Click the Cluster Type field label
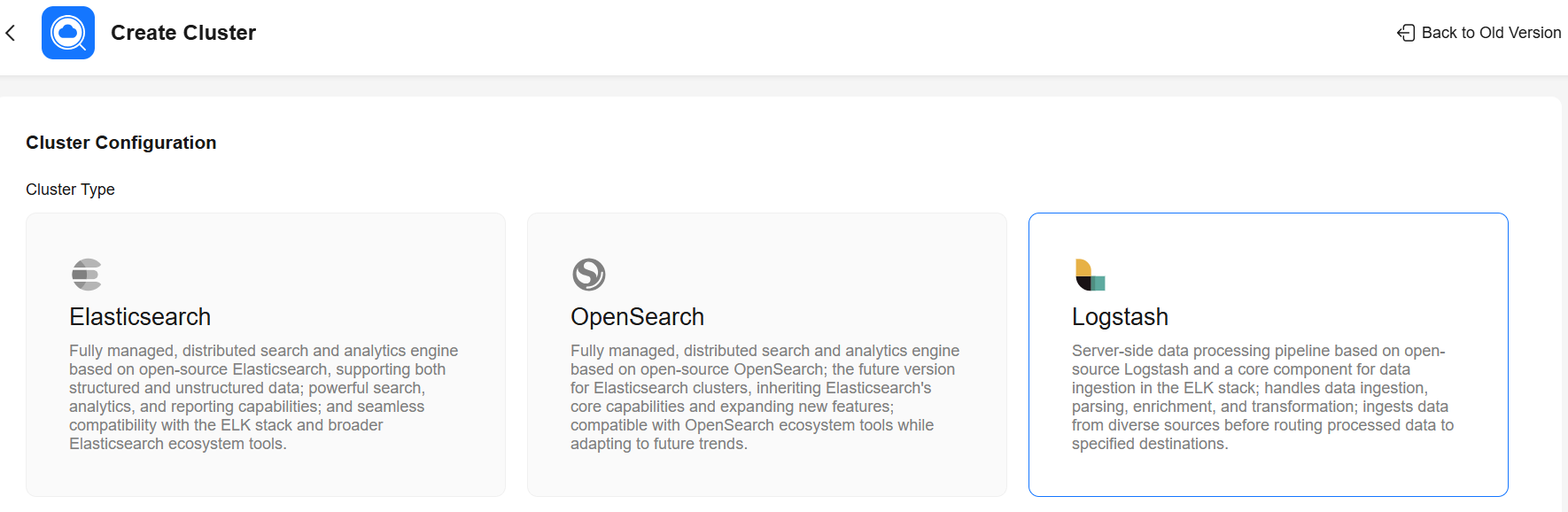Image resolution: width=1568 pixels, height=512 pixels. [70, 190]
